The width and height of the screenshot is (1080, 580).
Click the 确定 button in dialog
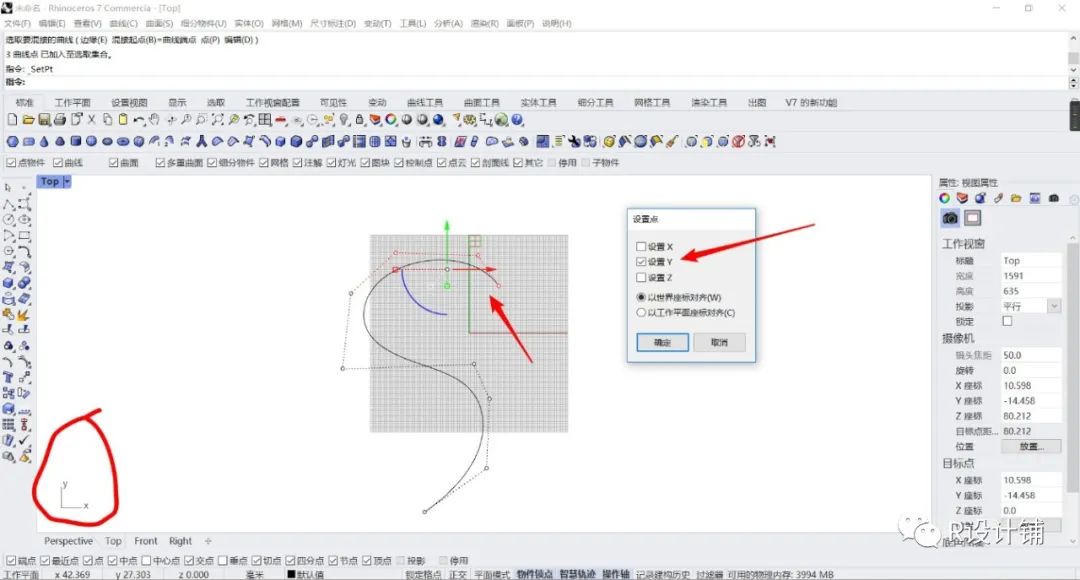[x=662, y=342]
